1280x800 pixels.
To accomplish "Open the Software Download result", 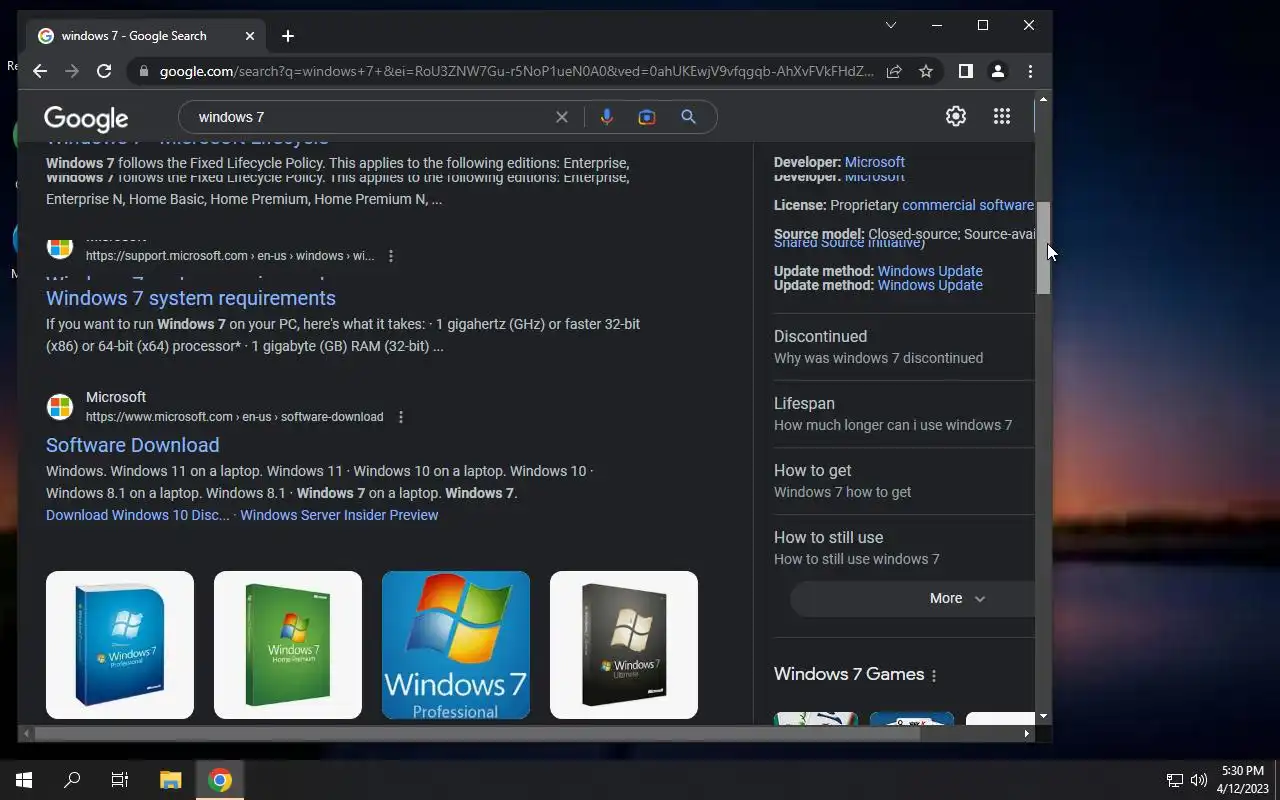I will pyautogui.click(x=132, y=445).
